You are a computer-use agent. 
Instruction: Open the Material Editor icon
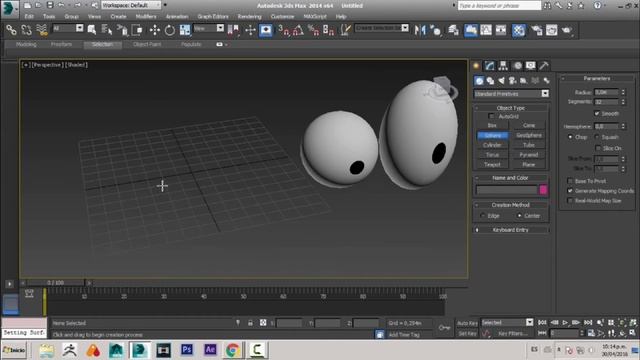[519, 30]
